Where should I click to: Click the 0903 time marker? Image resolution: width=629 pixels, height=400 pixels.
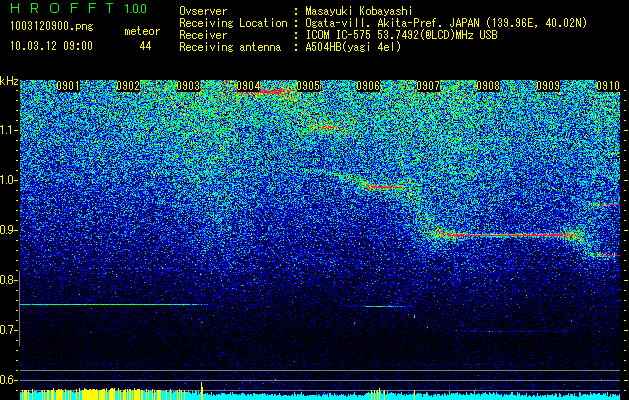click(x=188, y=86)
